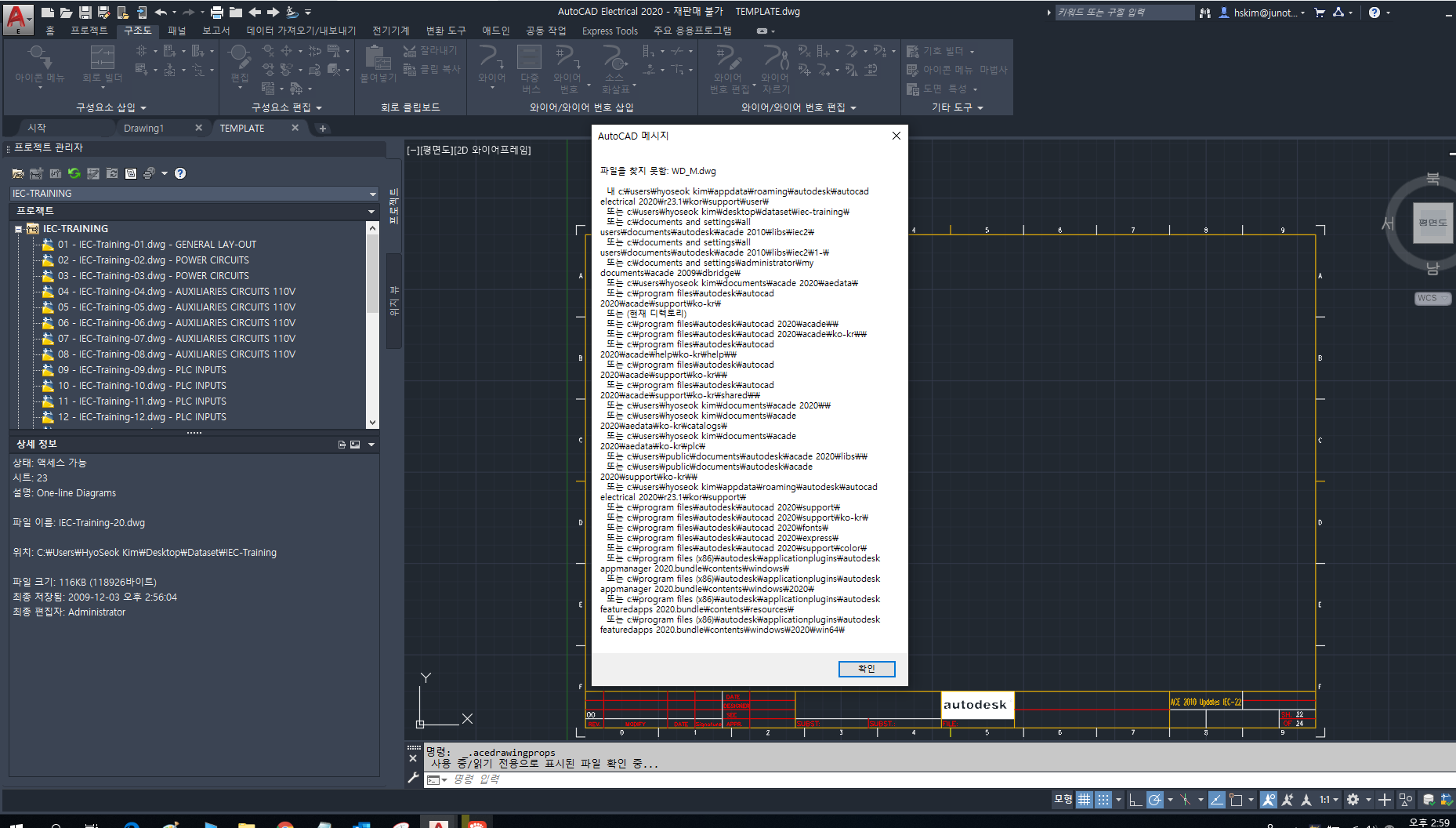Click the Open Project icon in Project Manager

click(x=18, y=173)
